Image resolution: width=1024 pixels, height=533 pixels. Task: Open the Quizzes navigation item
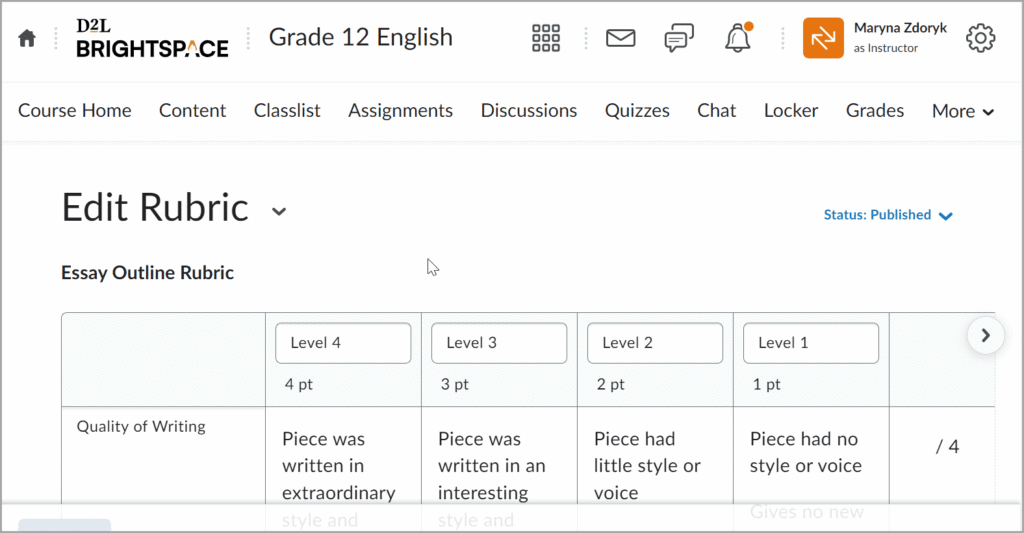click(x=637, y=111)
